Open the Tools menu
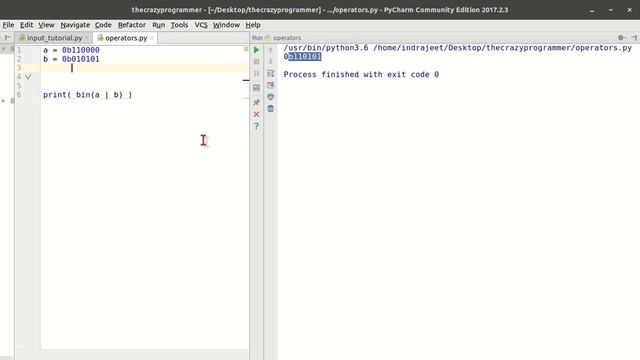Screen dimensions: 640x360 [179, 25]
